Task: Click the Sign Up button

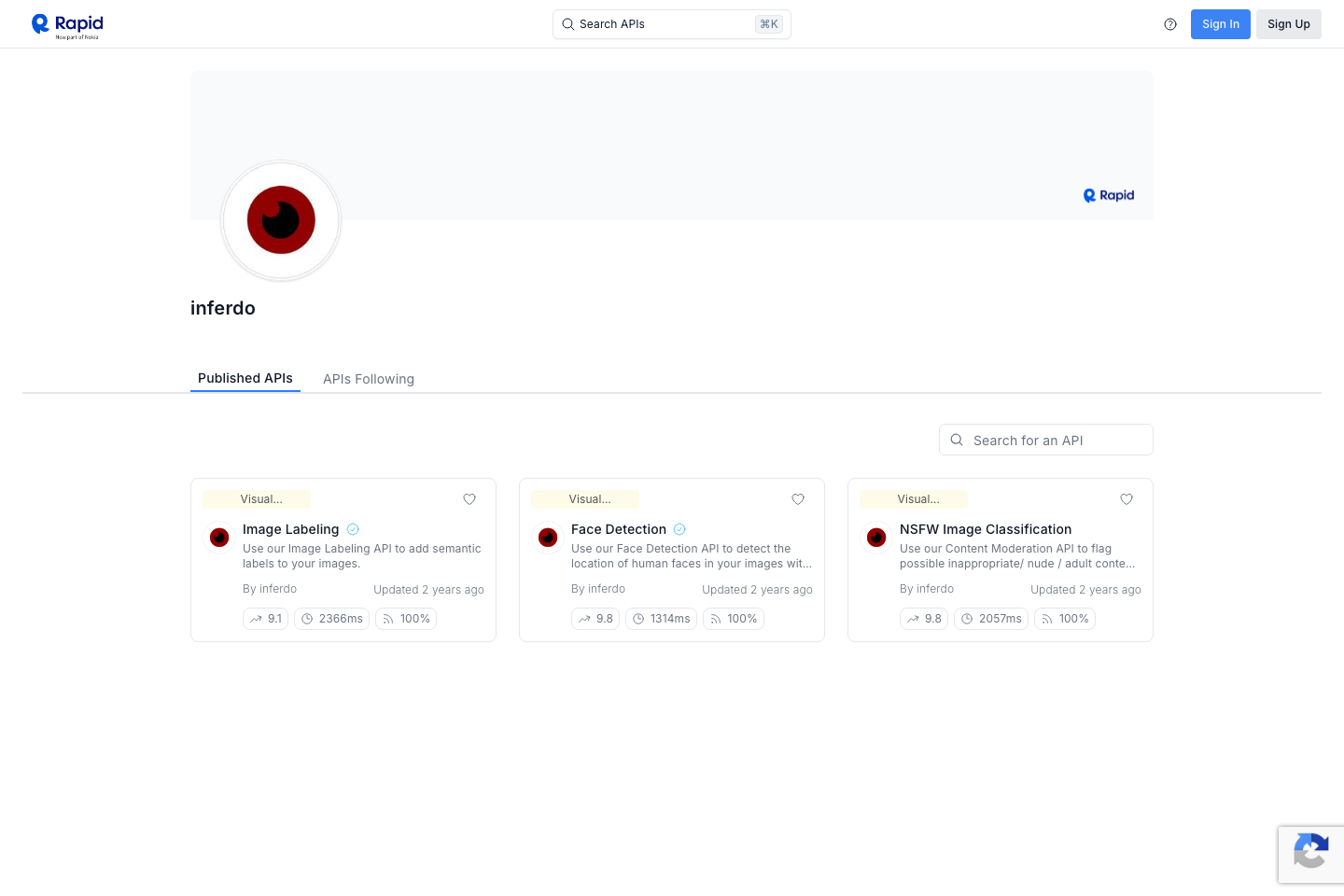Action: point(1289,23)
